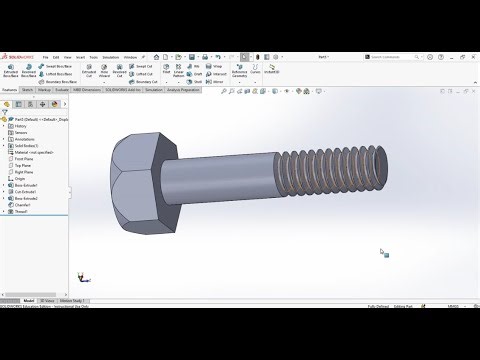The height and width of the screenshot is (360, 480).
Task: Expand the Boss-Extrude1 feature
Action: pos(4,185)
